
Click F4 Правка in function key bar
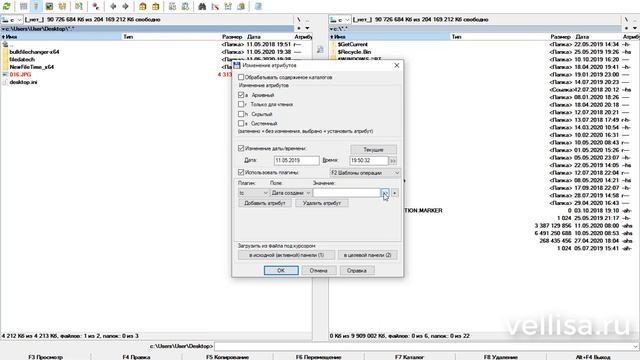pyautogui.click(x=136, y=357)
